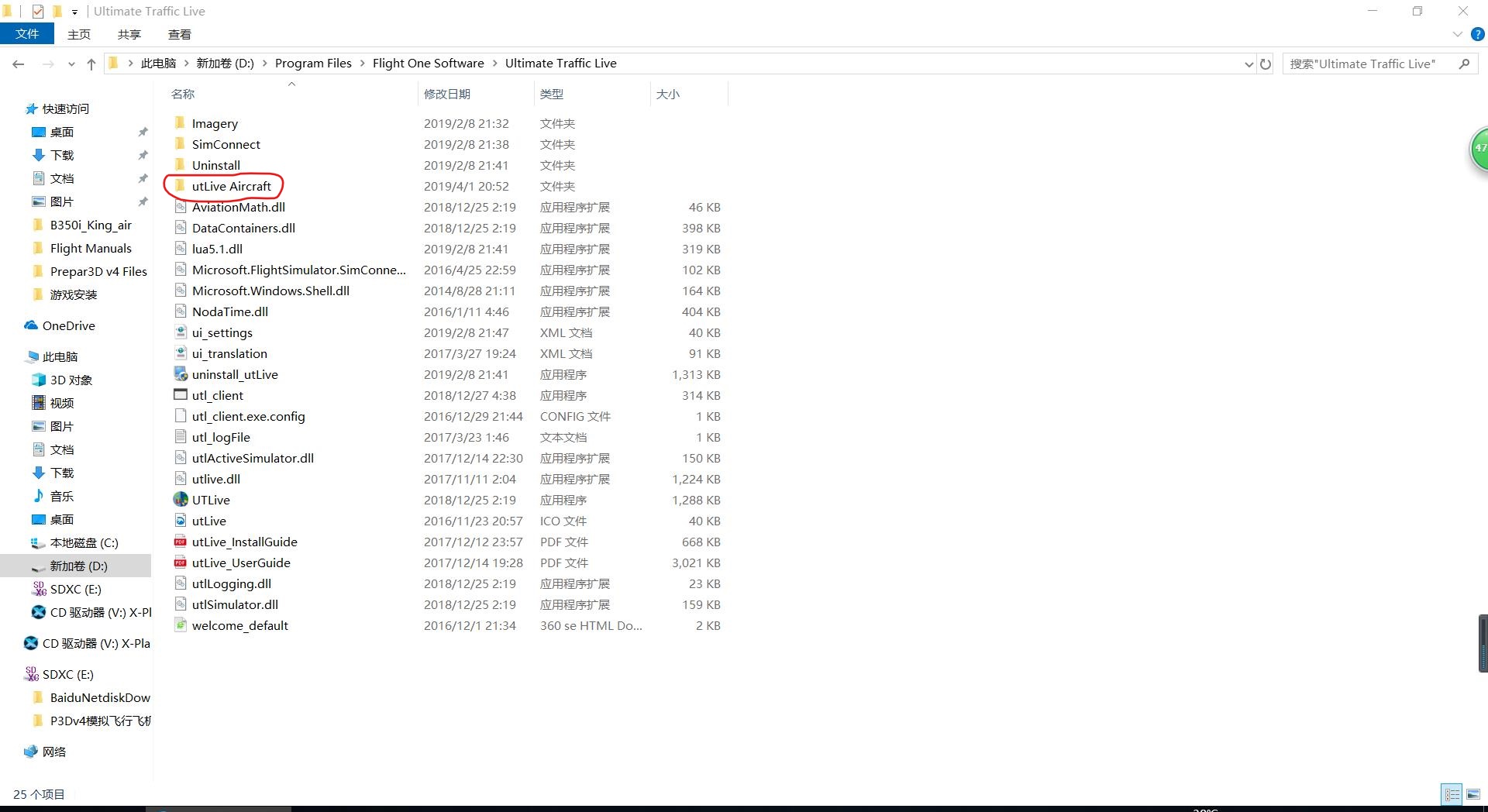Select B350i_King_air in quick access

tap(82, 225)
